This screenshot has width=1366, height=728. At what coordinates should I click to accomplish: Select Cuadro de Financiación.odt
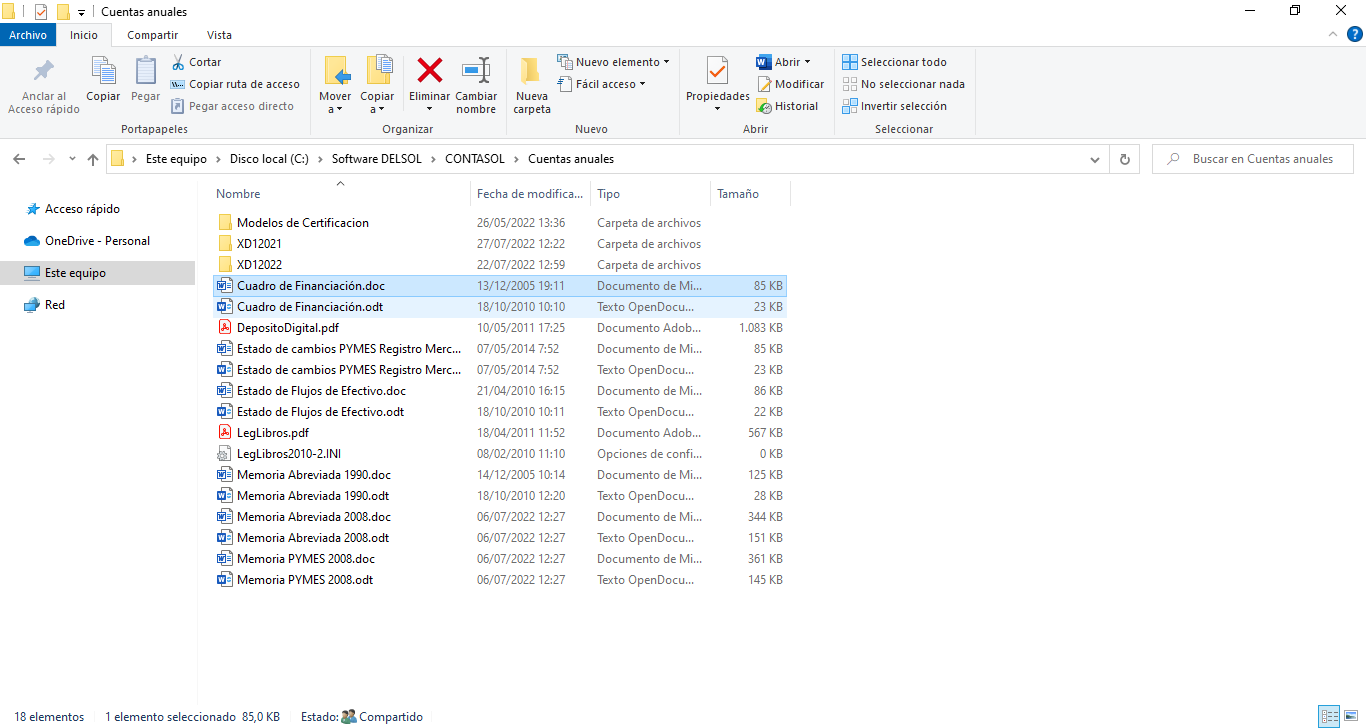pyautogui.click(x=500, y=307)
